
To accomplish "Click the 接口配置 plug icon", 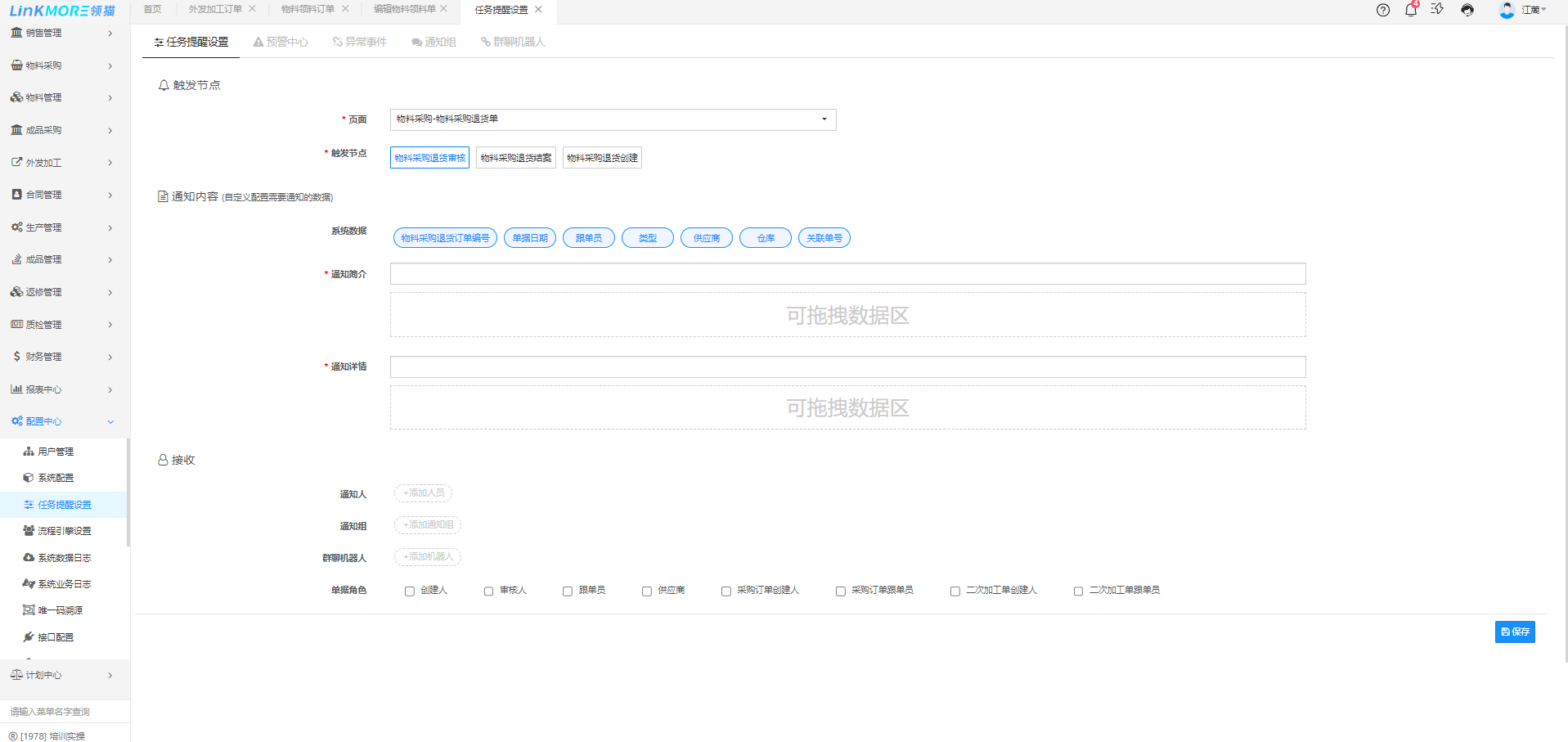I will (29, 637).
